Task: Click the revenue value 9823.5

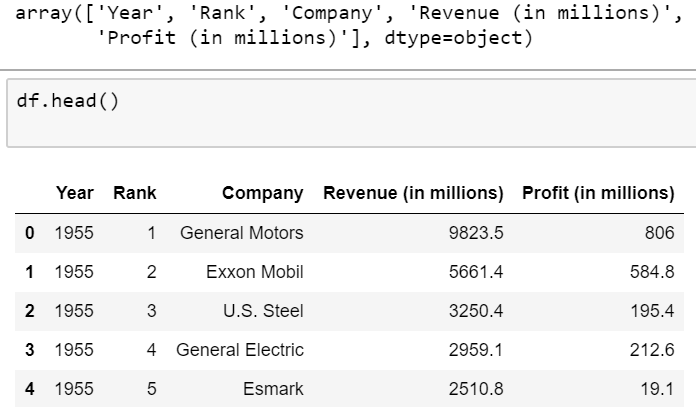Action: 476,233
